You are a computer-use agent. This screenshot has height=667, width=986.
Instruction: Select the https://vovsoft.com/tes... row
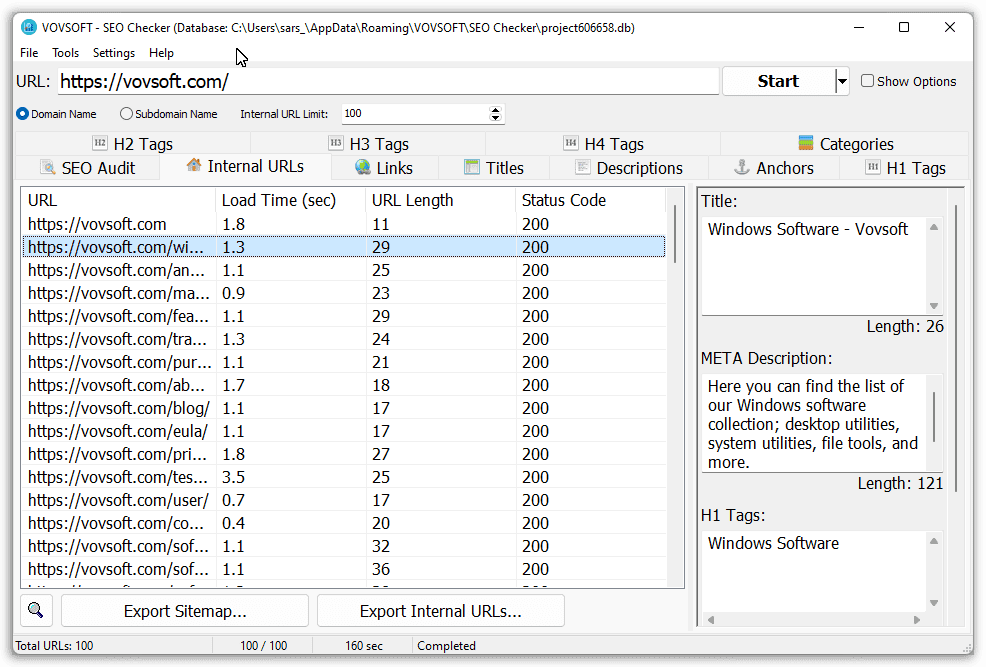click(344, 477)
